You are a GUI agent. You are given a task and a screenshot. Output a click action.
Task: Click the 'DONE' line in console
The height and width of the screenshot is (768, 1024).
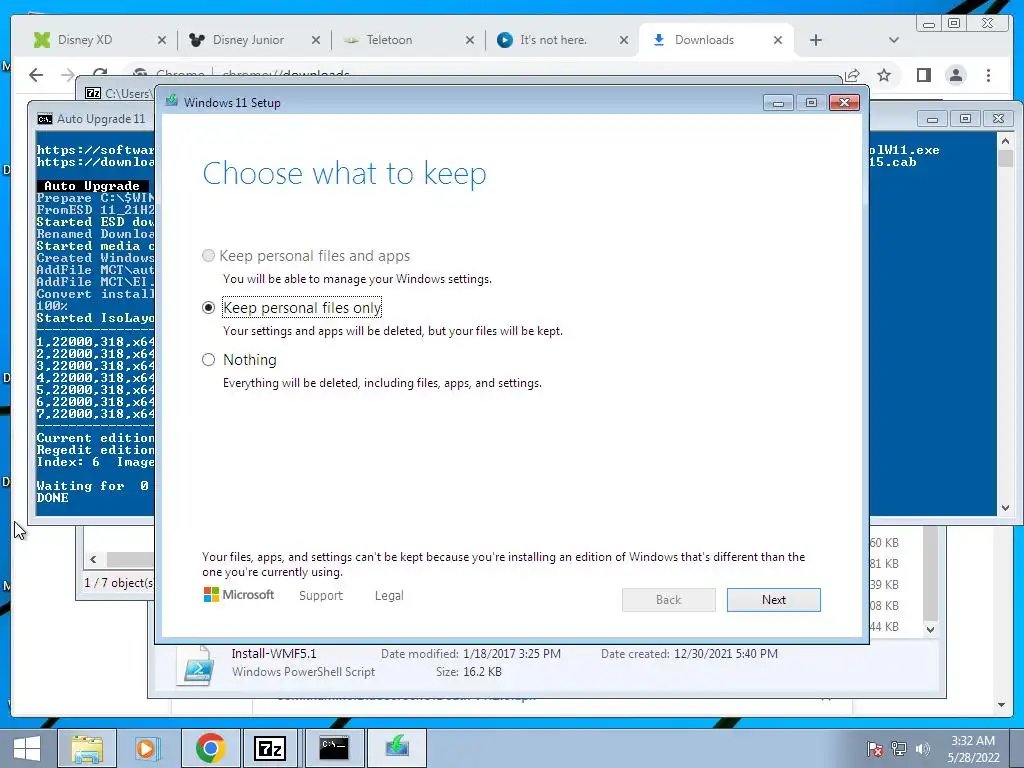pyautogui.click(x=52, y=498)
